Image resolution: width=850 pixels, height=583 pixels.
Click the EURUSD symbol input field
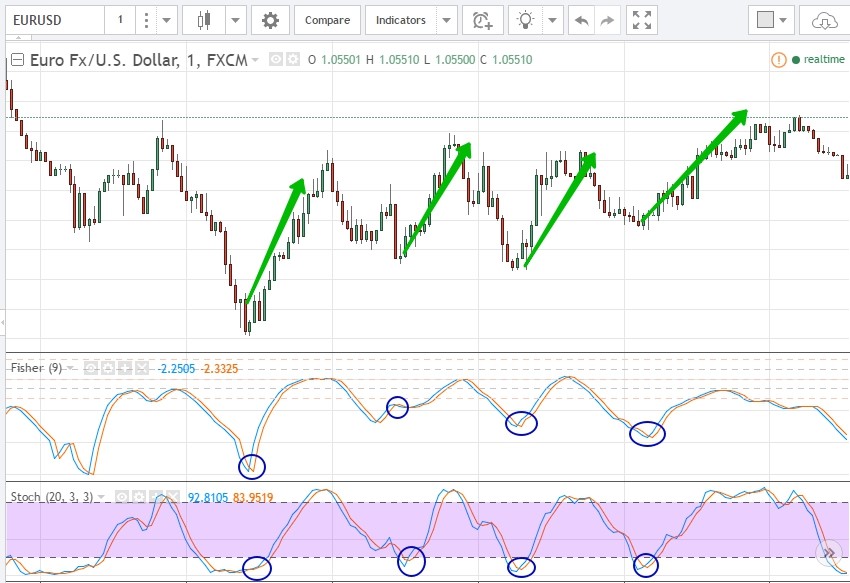coord(55,21)
